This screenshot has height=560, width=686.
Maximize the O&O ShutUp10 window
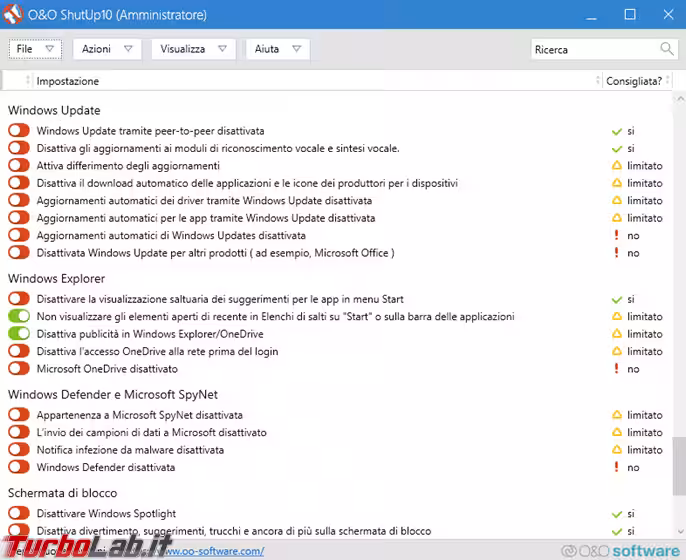tap(630, 14)
